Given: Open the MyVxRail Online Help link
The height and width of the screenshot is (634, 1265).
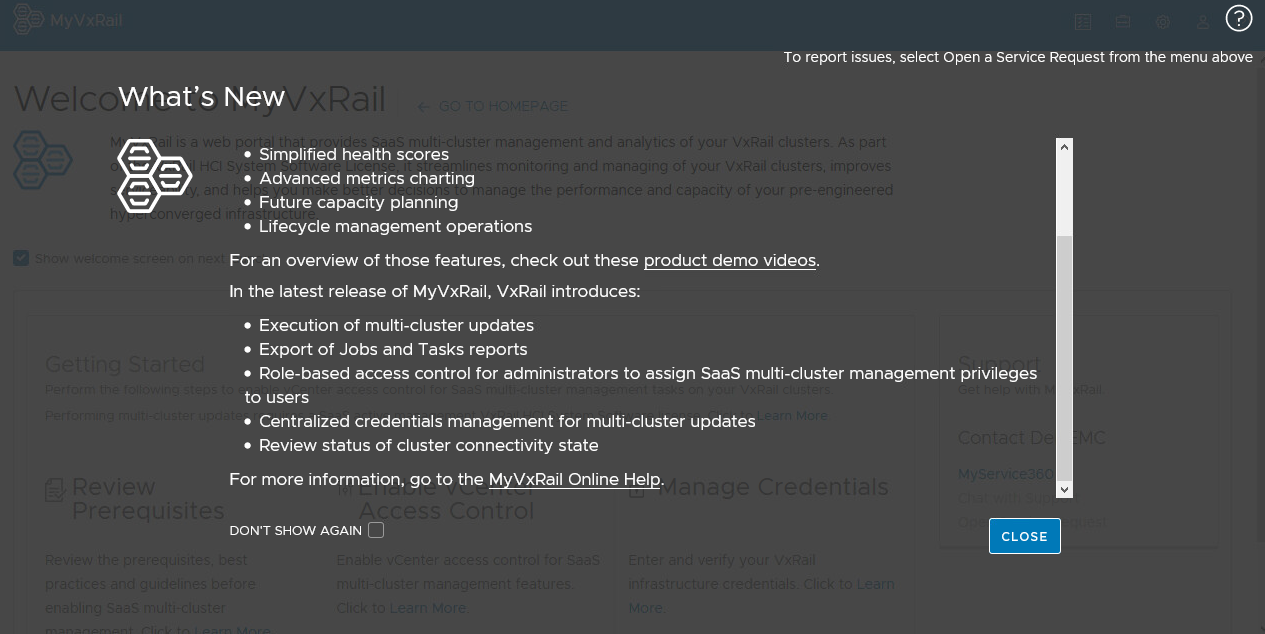Looking at the screenshot, I should tap(574, 479).
